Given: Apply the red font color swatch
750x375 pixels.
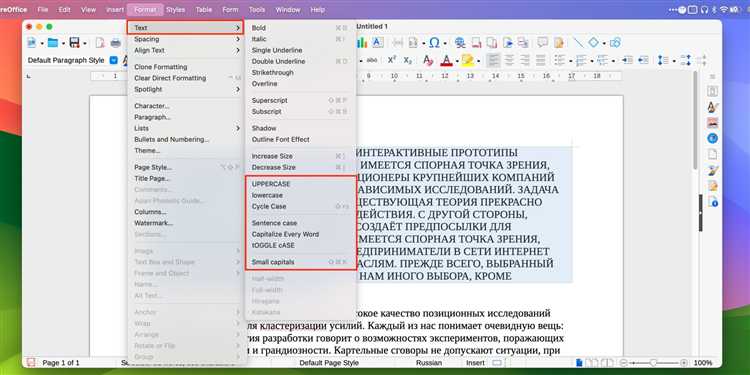Looking at the screenshot, I should click(x=446, y=60).
